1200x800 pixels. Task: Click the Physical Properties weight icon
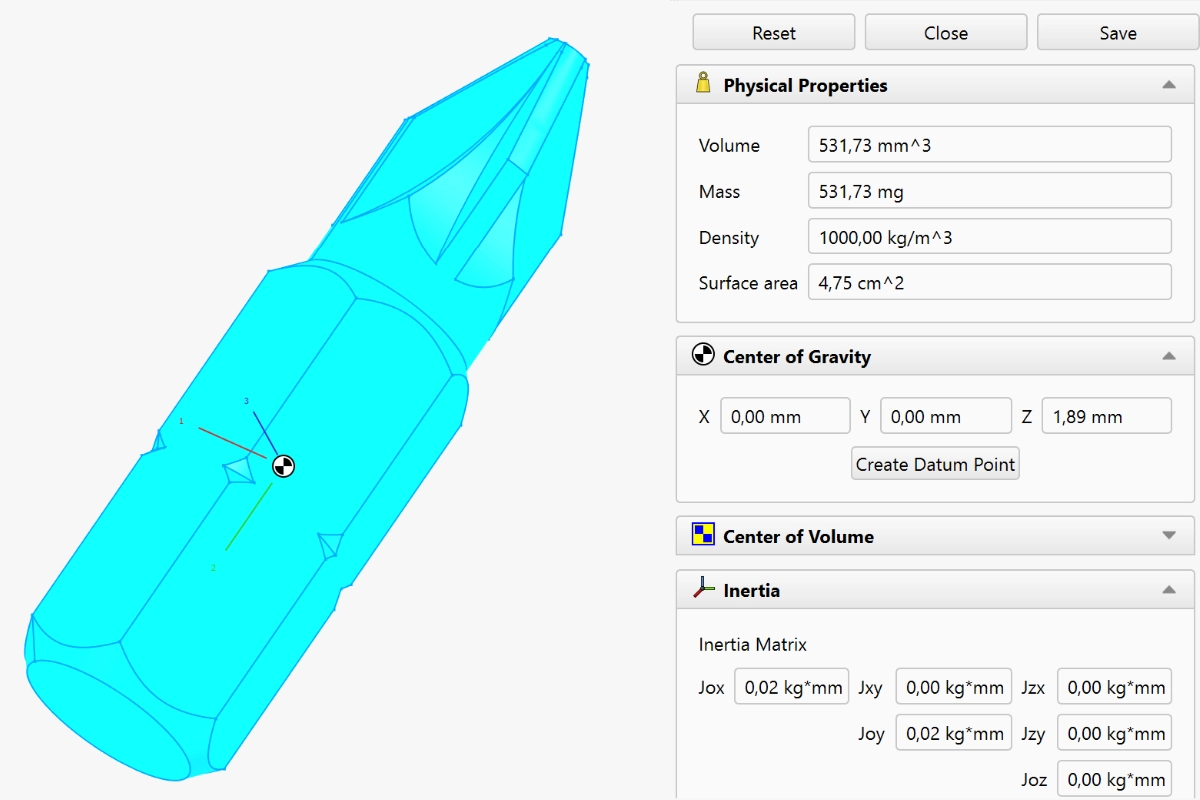pos(703,84)
